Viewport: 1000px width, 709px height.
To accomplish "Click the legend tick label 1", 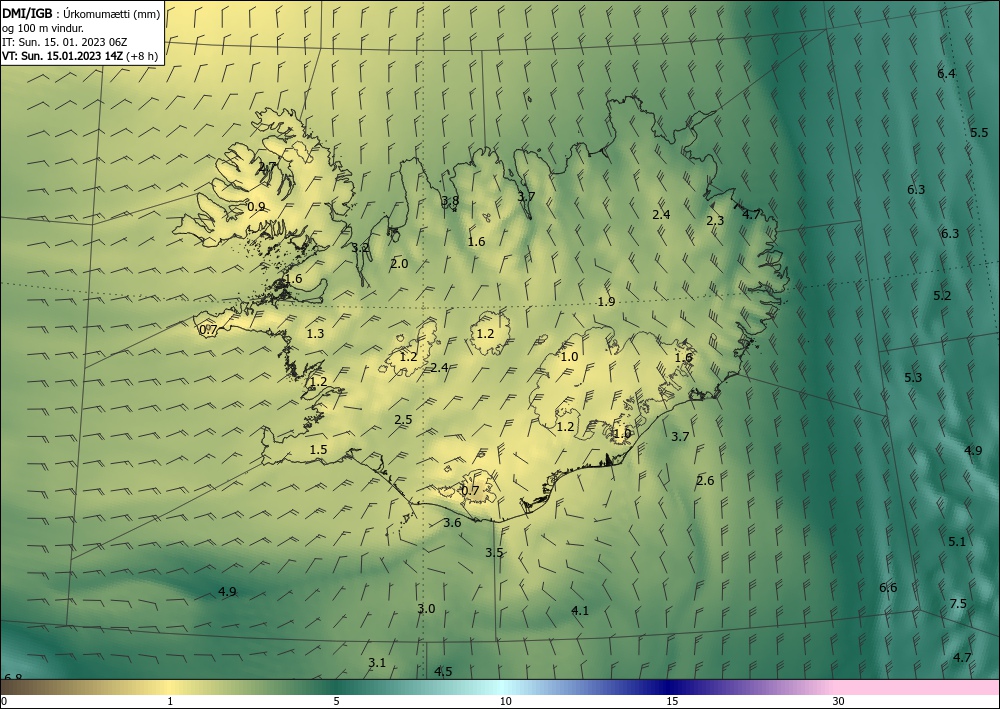I will [x=170, y=701].
